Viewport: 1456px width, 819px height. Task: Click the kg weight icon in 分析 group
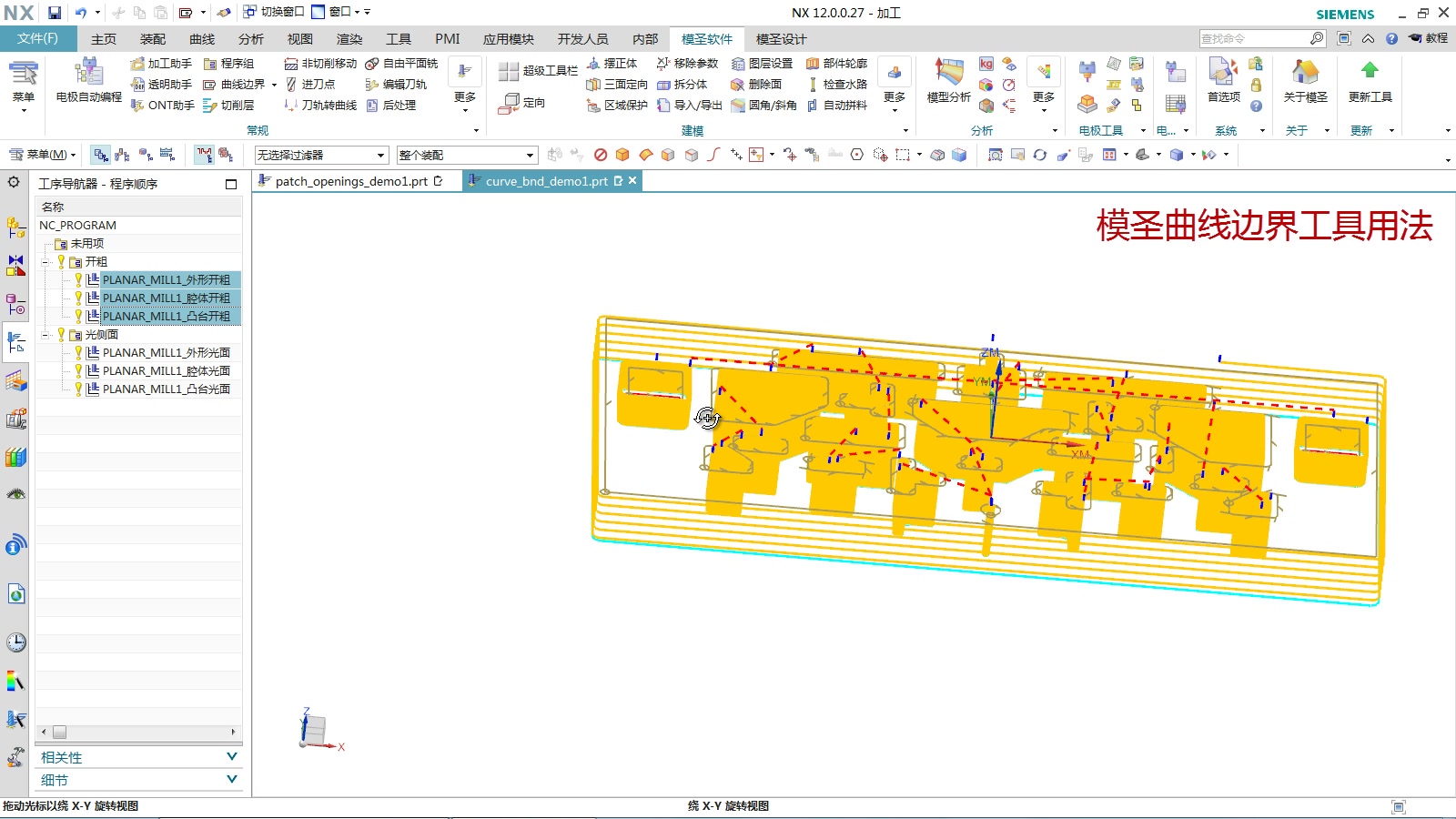(986, 64)
